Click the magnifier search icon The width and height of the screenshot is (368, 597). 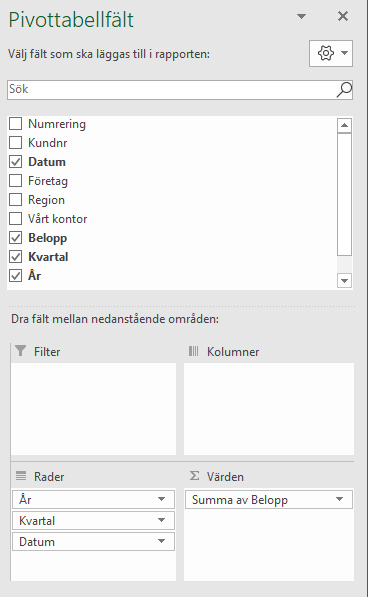point(344,90)
